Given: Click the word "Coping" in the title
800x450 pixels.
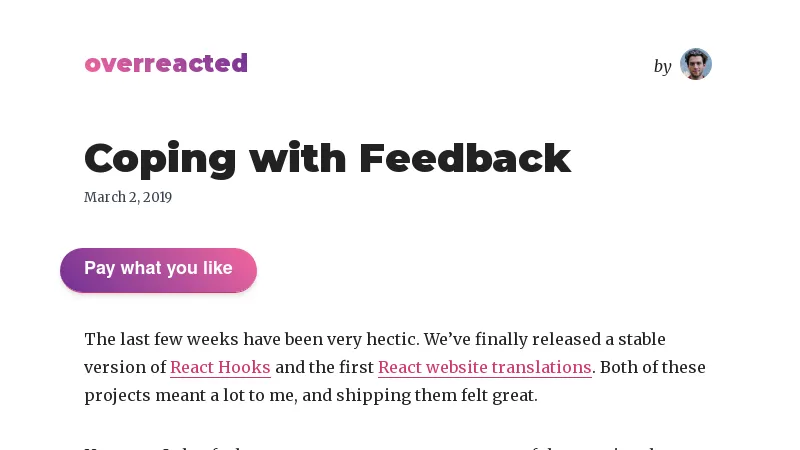Looking at the screenshot, I should [160, 158].
